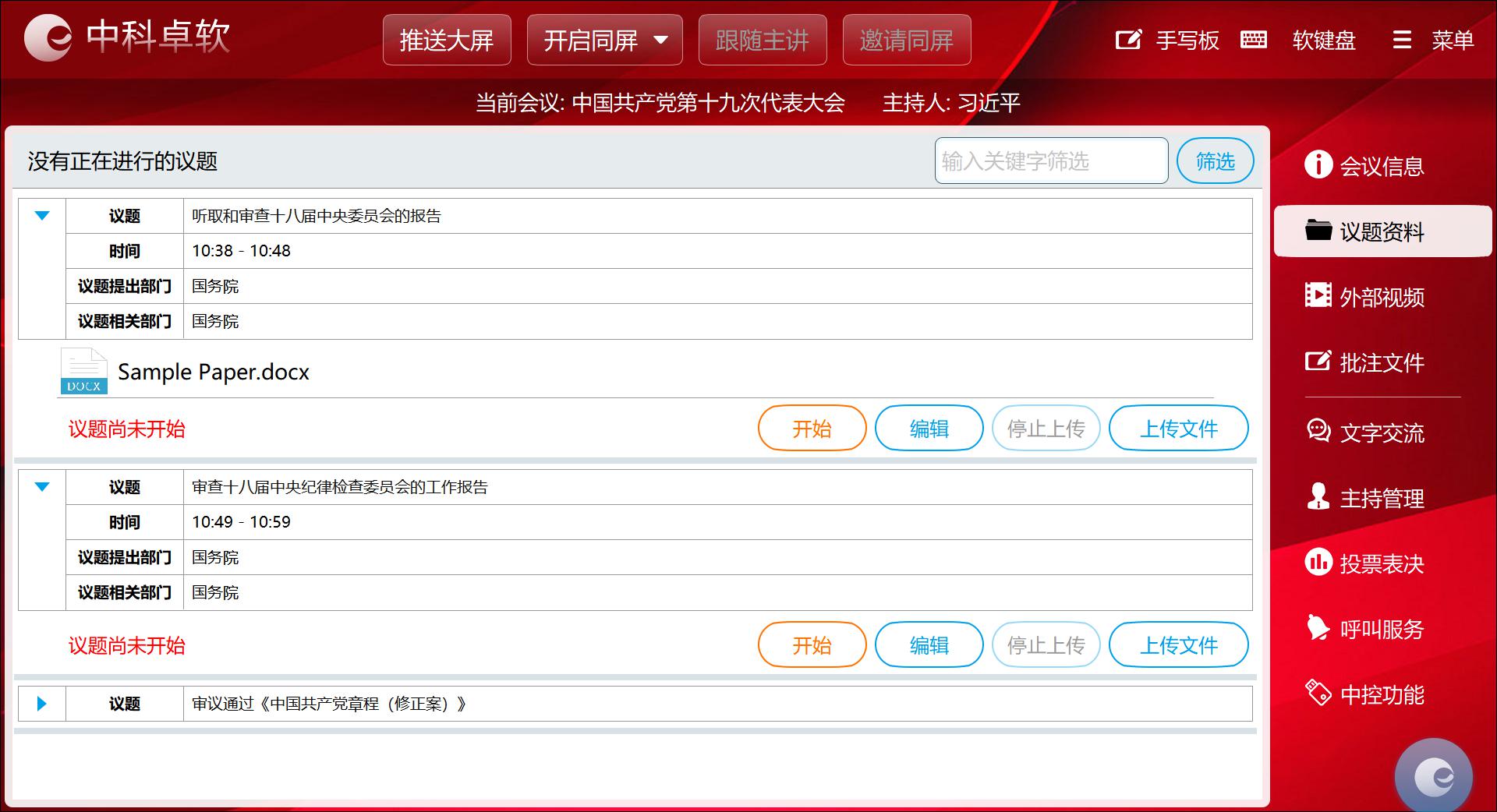
Task: Focus the 输入关键字筛选 input field
Action: tap(1052, 161)
